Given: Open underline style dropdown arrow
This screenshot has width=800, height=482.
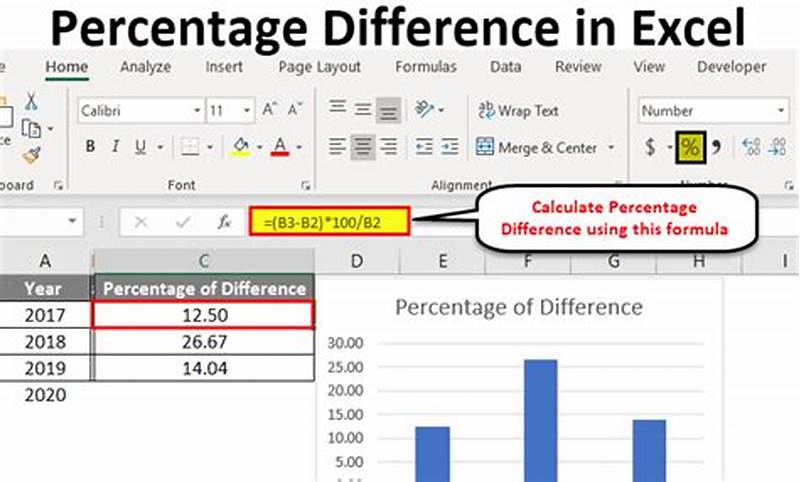Looking at the screenshot, I should [160, 147].
